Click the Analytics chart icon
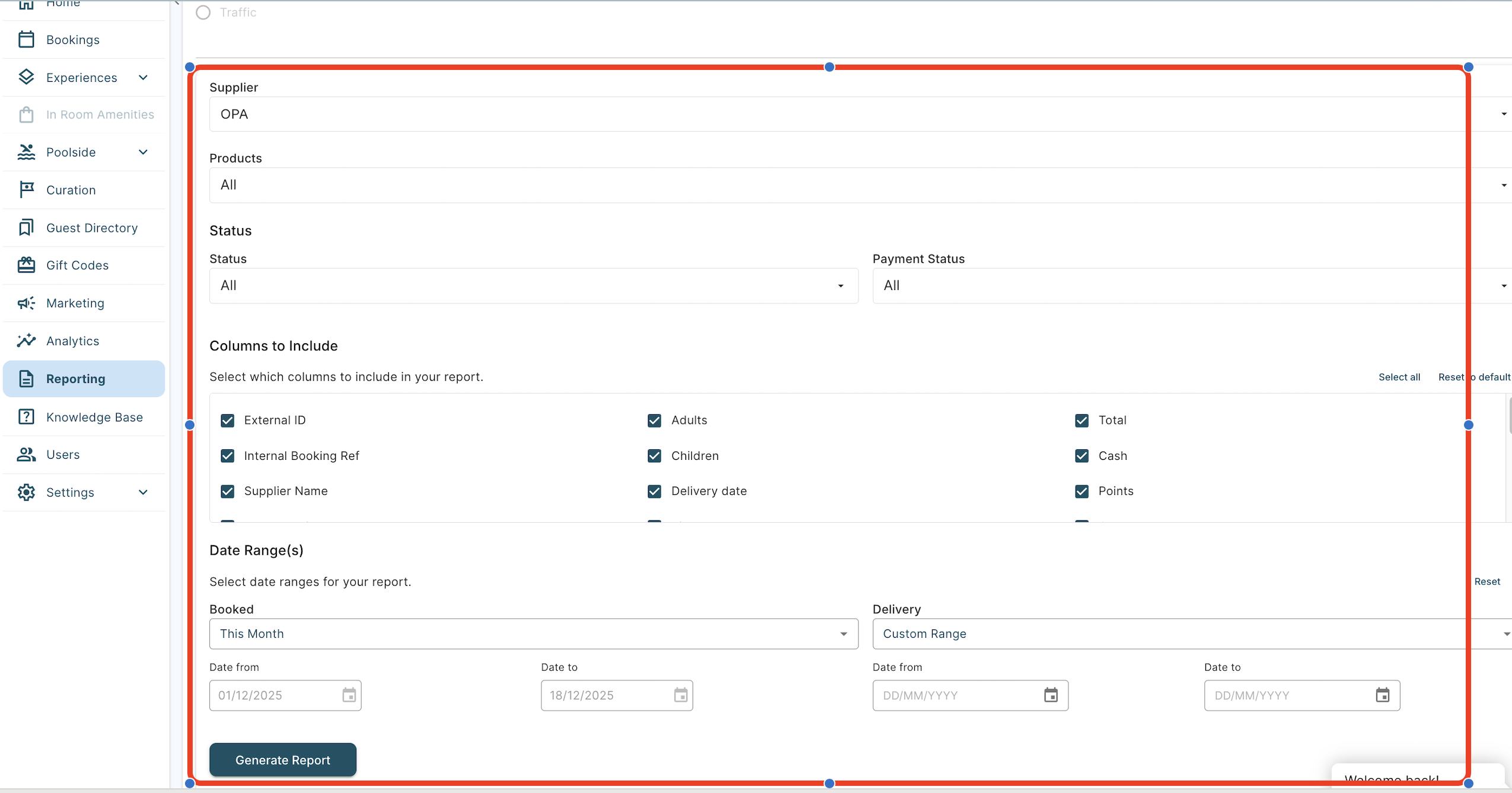This screenshot has width=1512, height=793. click(26, 340)
